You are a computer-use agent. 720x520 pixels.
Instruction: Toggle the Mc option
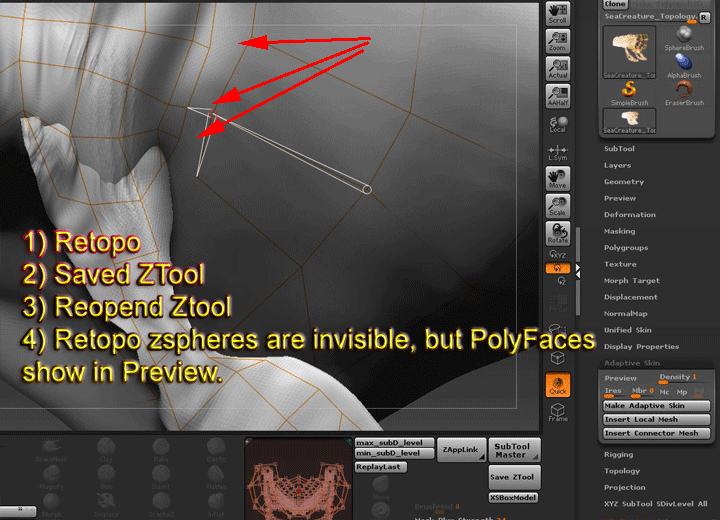point(664,392)
